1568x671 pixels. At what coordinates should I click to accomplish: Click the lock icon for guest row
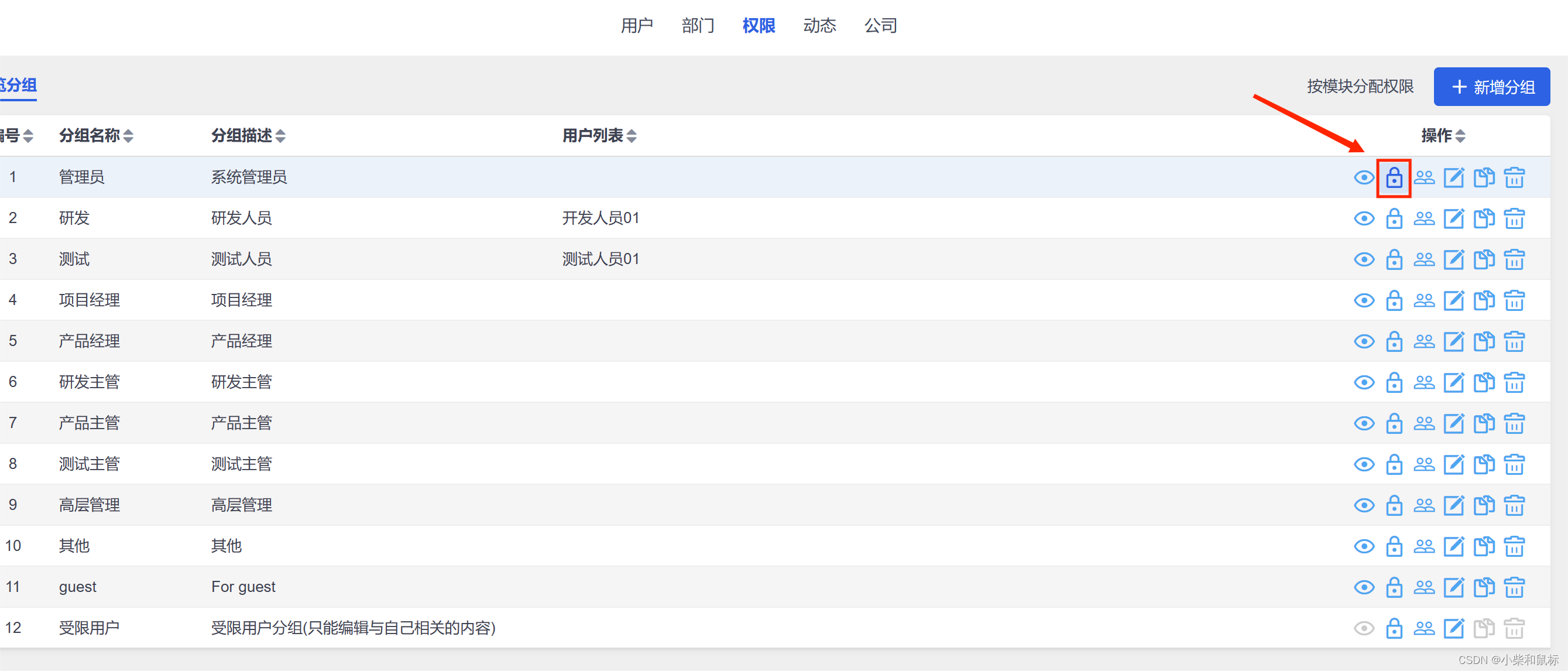(1394, 587)
